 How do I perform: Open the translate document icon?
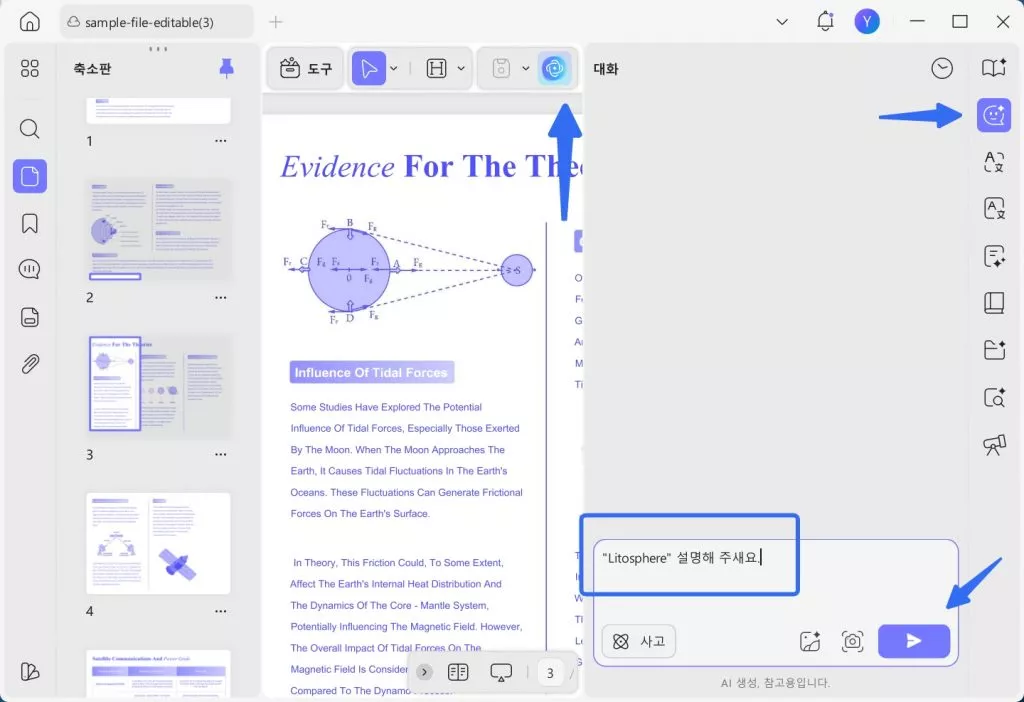[x=994, y=209]
